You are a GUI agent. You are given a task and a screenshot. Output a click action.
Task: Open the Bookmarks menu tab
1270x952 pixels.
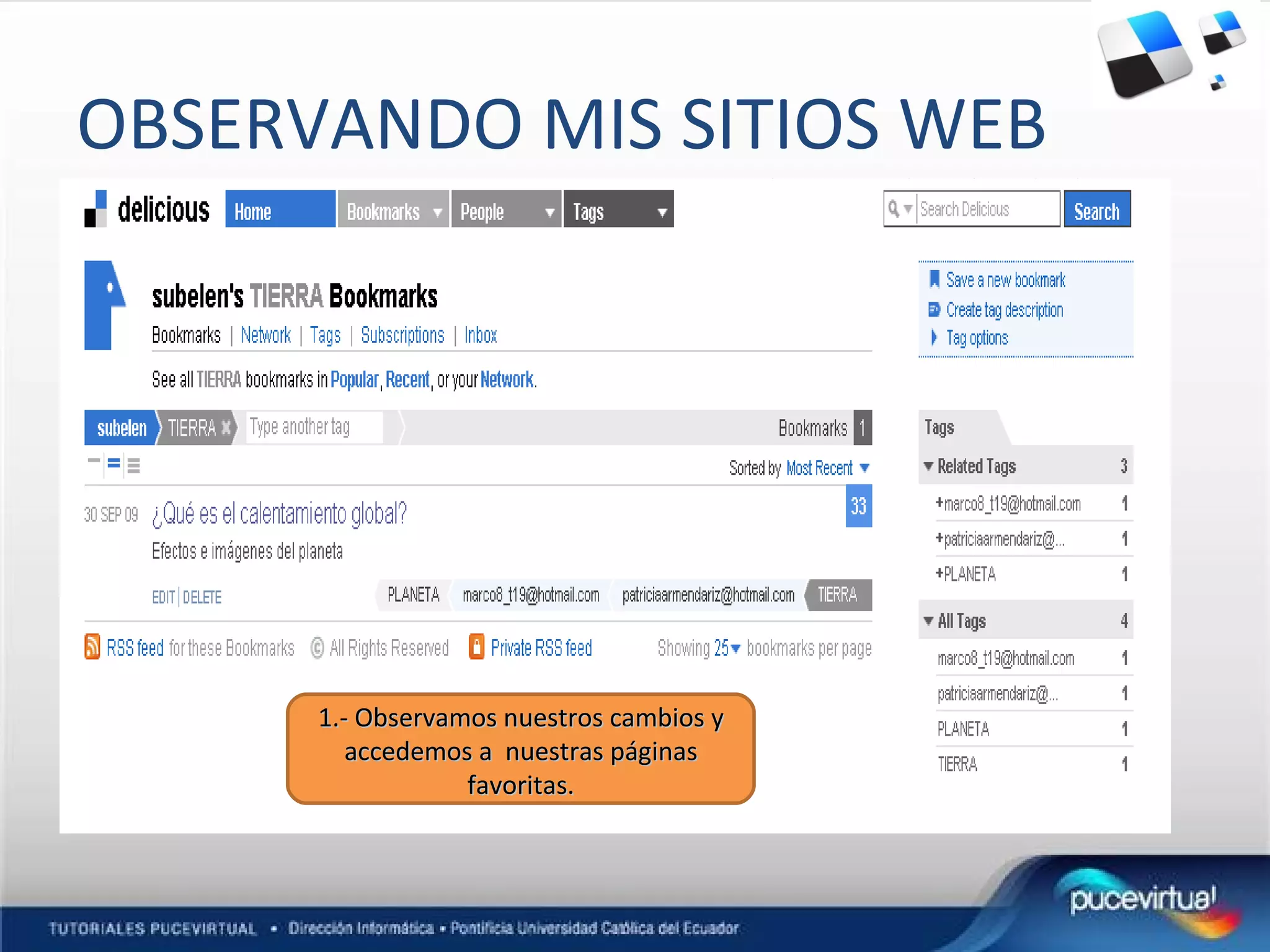pyautogui.click(x=393, y=209)
